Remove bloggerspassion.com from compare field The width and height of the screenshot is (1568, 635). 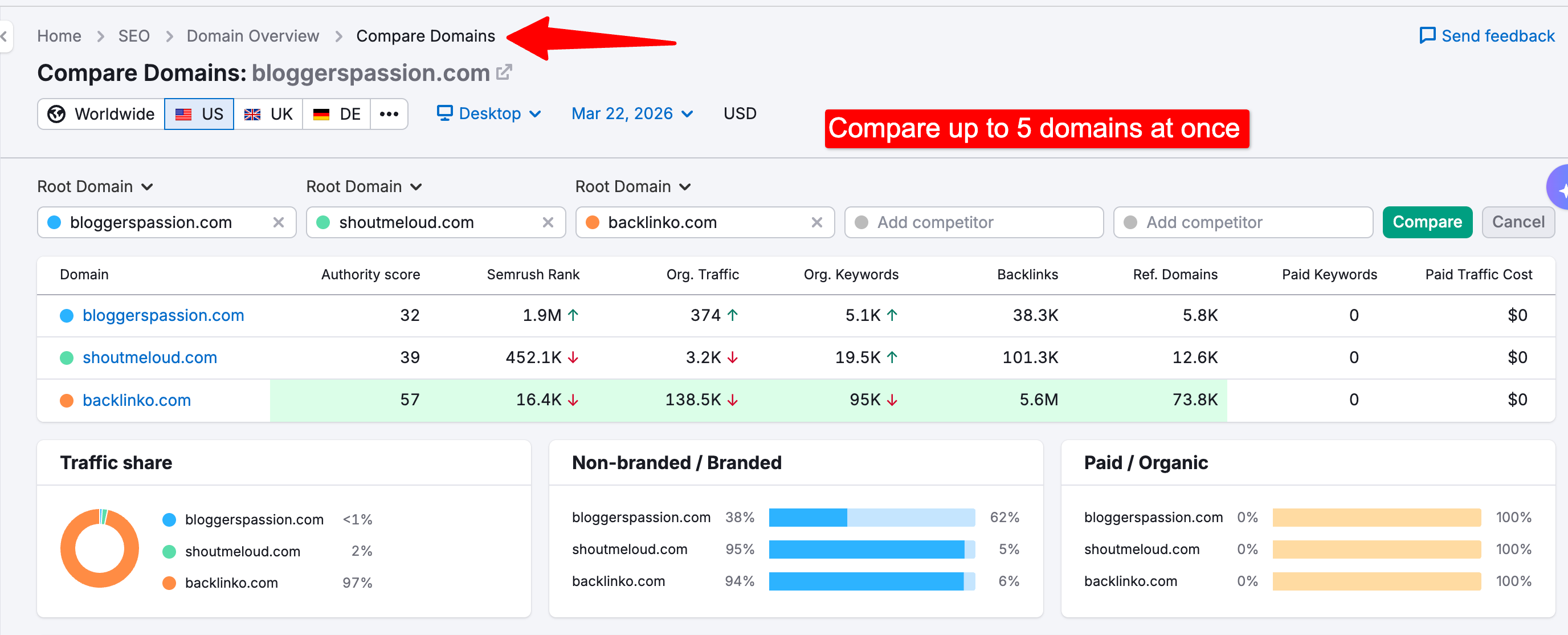(x=279, y=222)
